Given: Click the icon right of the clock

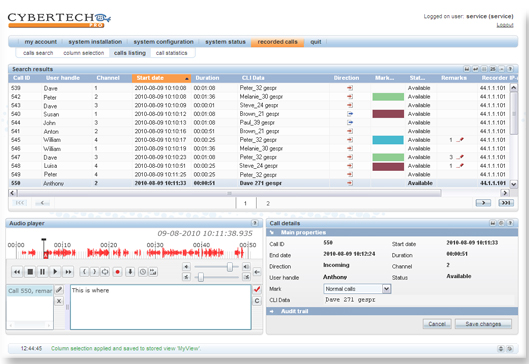Looking at the screenshot, I should click(x=153, y=272).
